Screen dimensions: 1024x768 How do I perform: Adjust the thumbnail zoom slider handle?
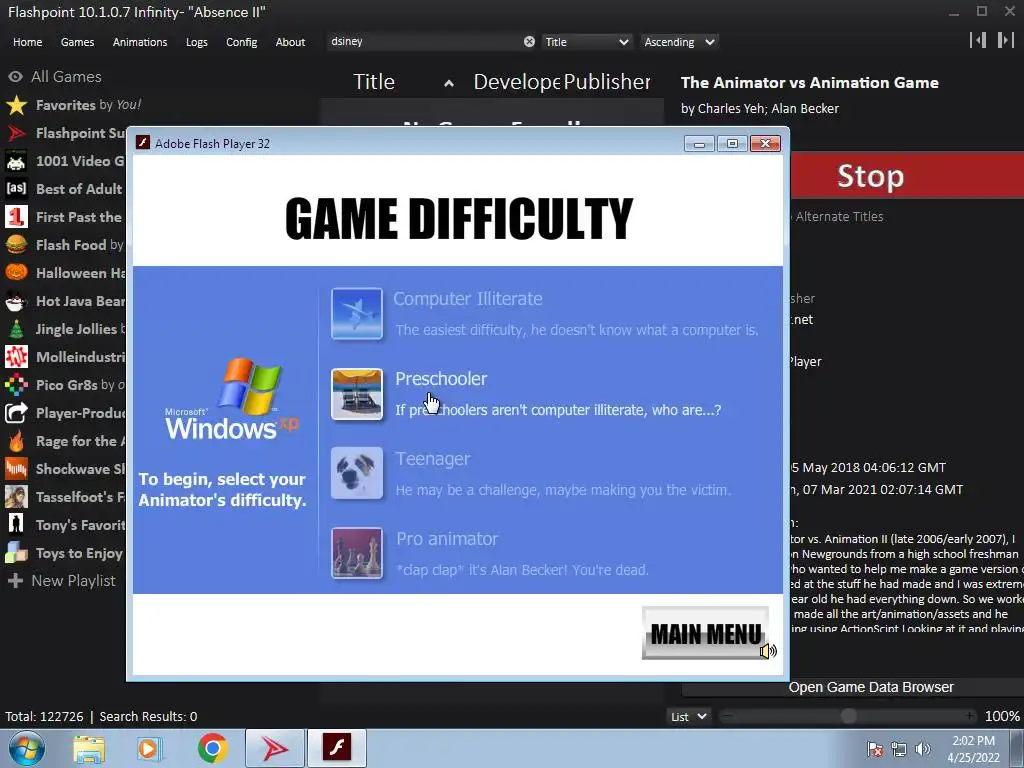(848, 716)
